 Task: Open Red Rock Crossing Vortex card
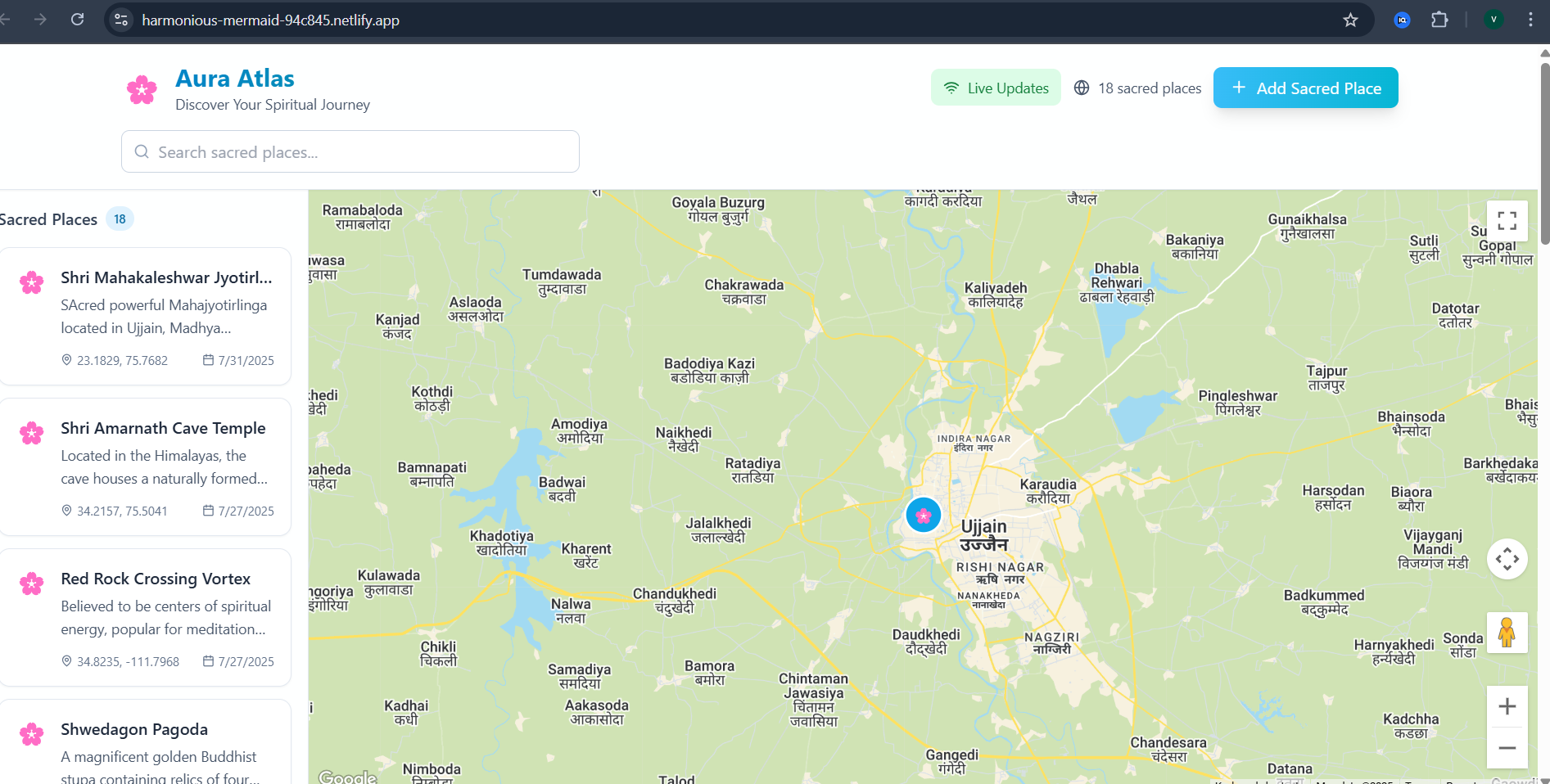[146, 617]
